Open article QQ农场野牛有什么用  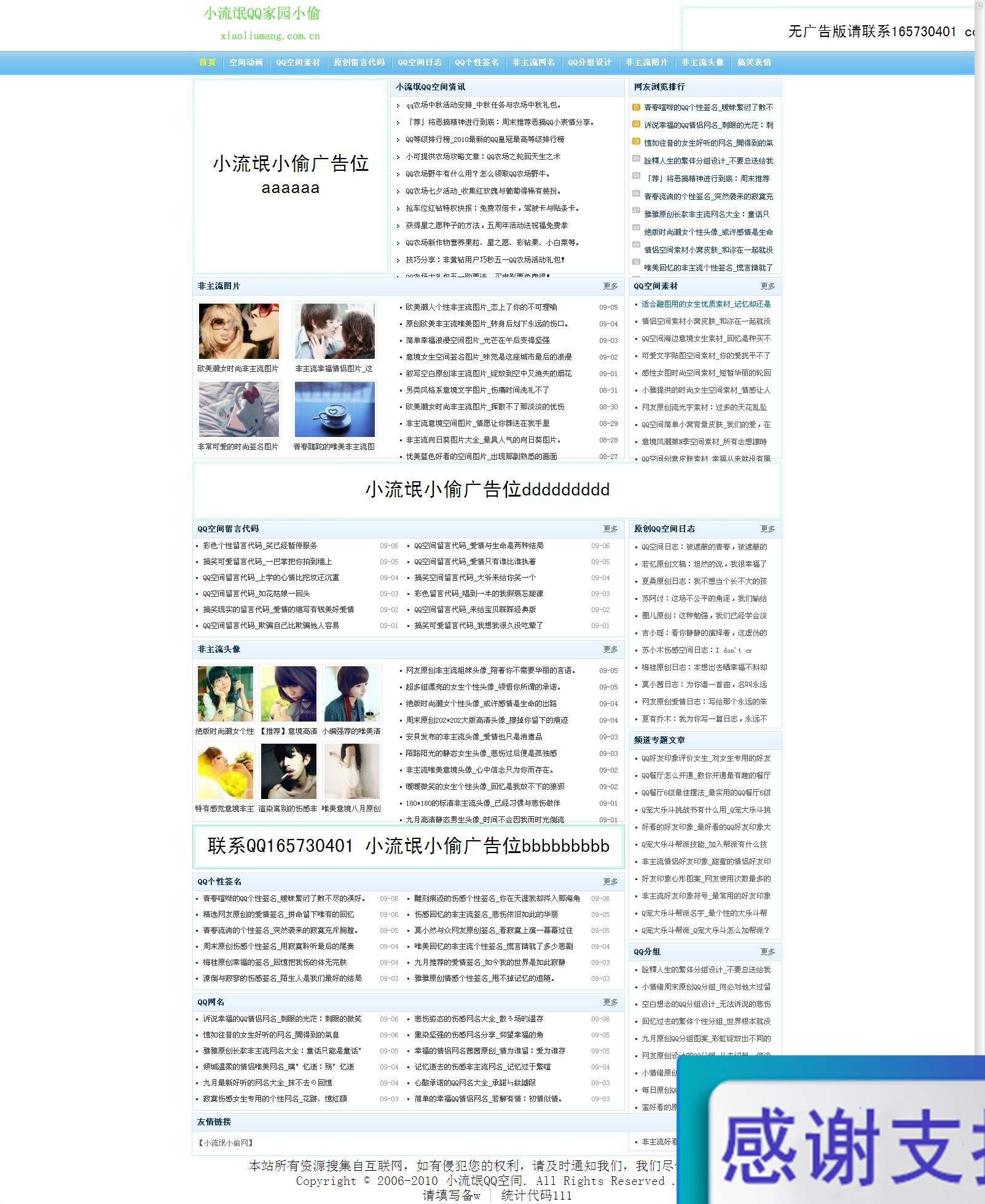click(477, 174)
